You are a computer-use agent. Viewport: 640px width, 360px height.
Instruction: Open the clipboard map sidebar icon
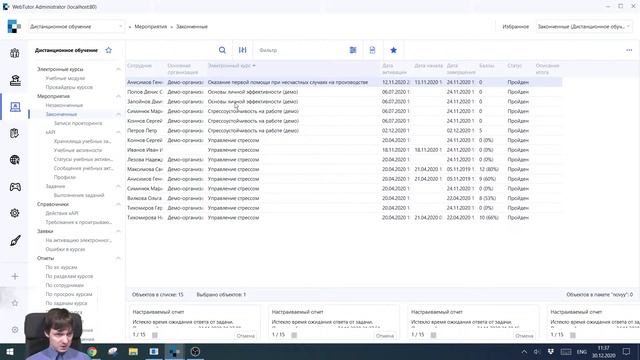click(x=15, y=133)
